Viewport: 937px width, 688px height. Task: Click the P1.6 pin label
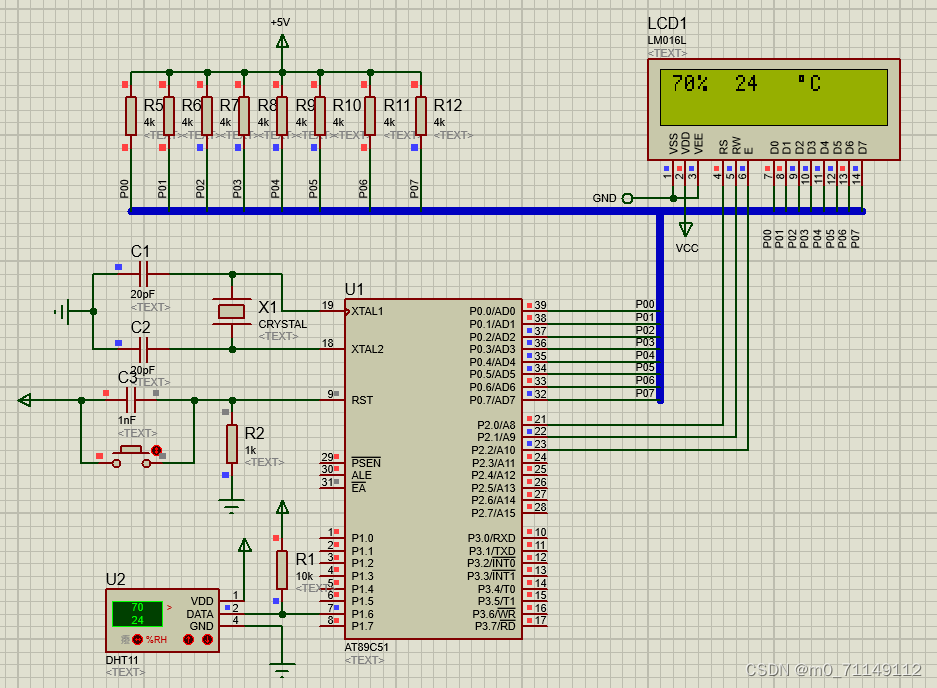[362, 614]
